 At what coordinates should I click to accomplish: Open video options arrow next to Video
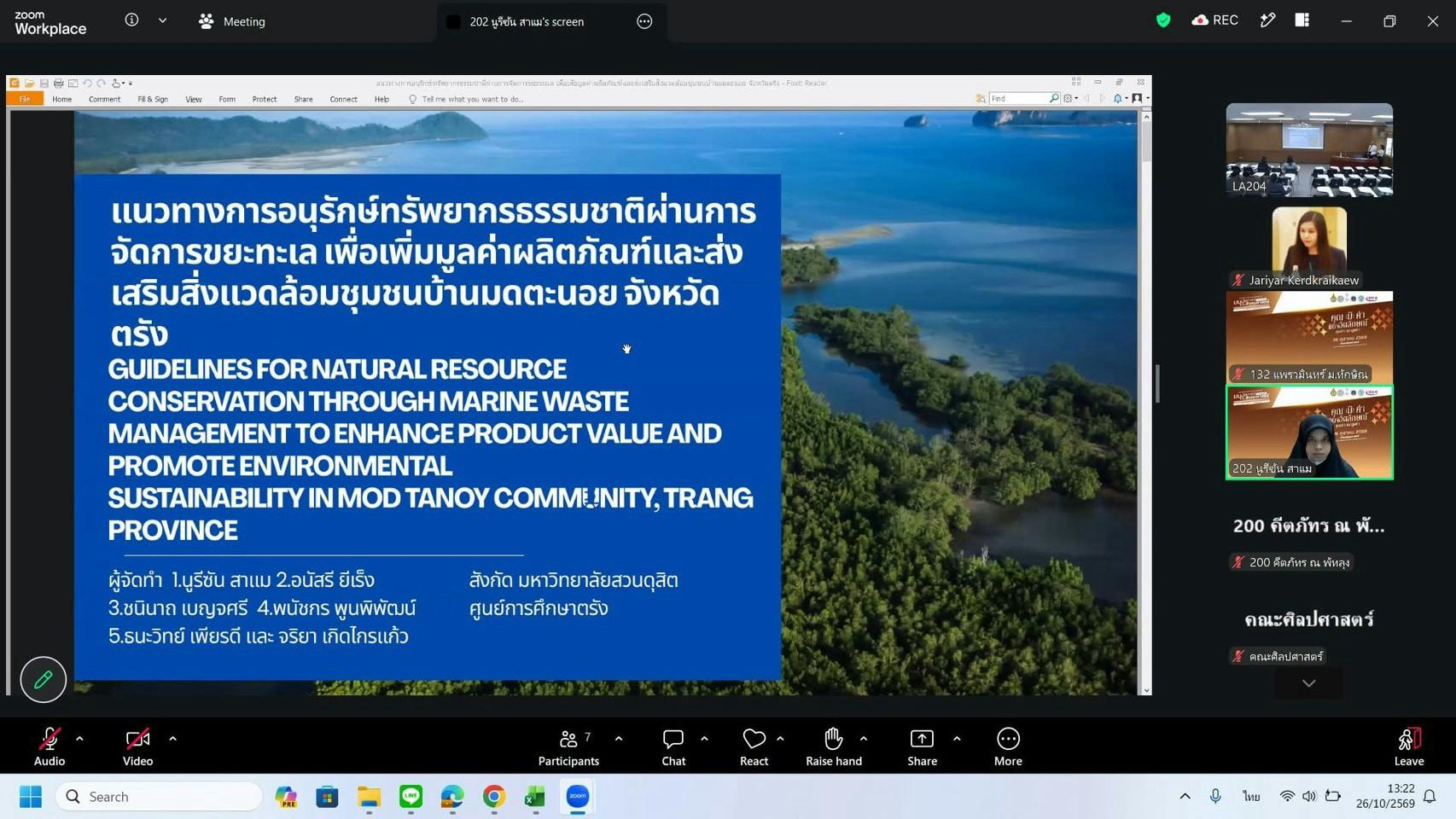pos(172,739)
